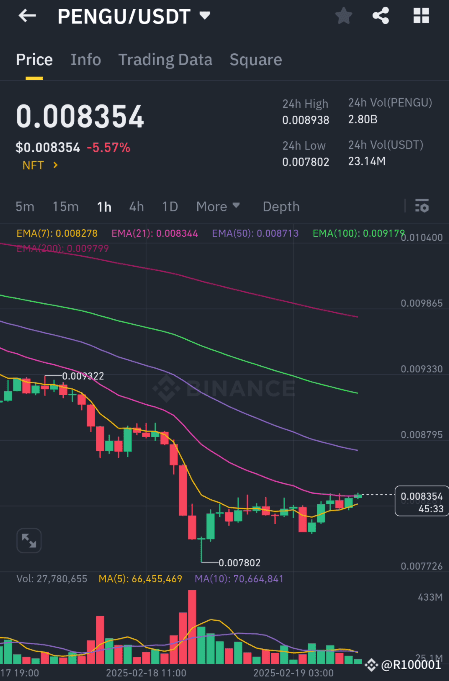Go back using the left arrow
449x681 pixels.
point(27,16)
